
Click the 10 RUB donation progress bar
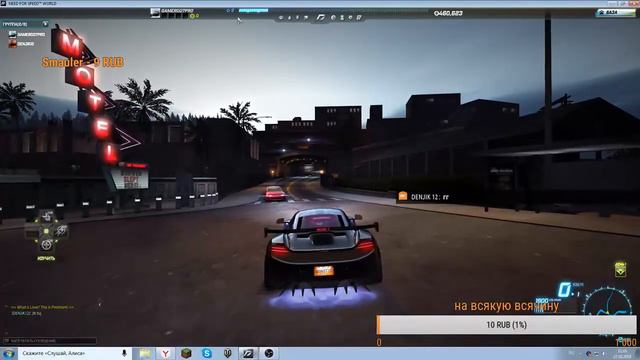pyautogui.click(x=506, y=325)
